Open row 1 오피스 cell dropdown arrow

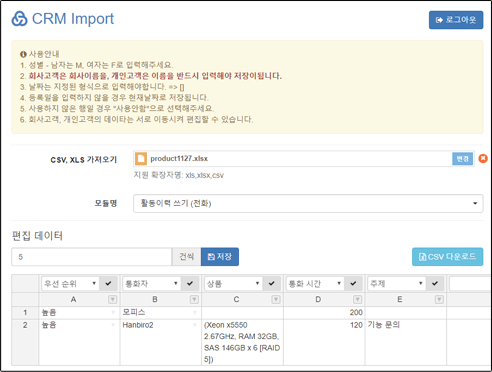[x=195, y=313]
